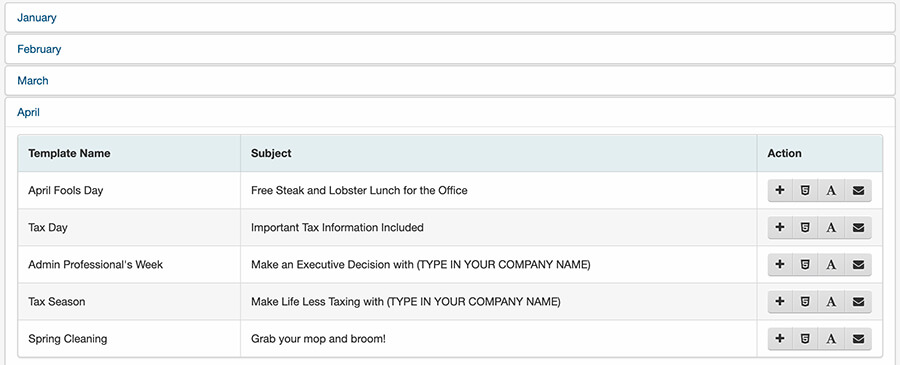Click the plus icon for Spring Cleaning
This screenshot has height=365, width=900.
(780, 339)
